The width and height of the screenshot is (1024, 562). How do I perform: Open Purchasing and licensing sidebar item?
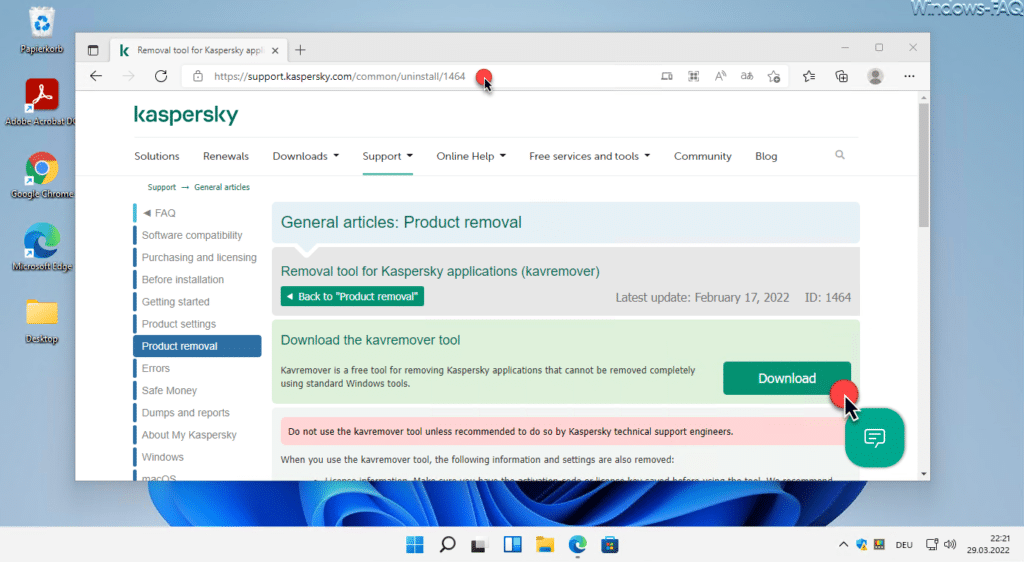pyautogui.click(x=199, y=257)
